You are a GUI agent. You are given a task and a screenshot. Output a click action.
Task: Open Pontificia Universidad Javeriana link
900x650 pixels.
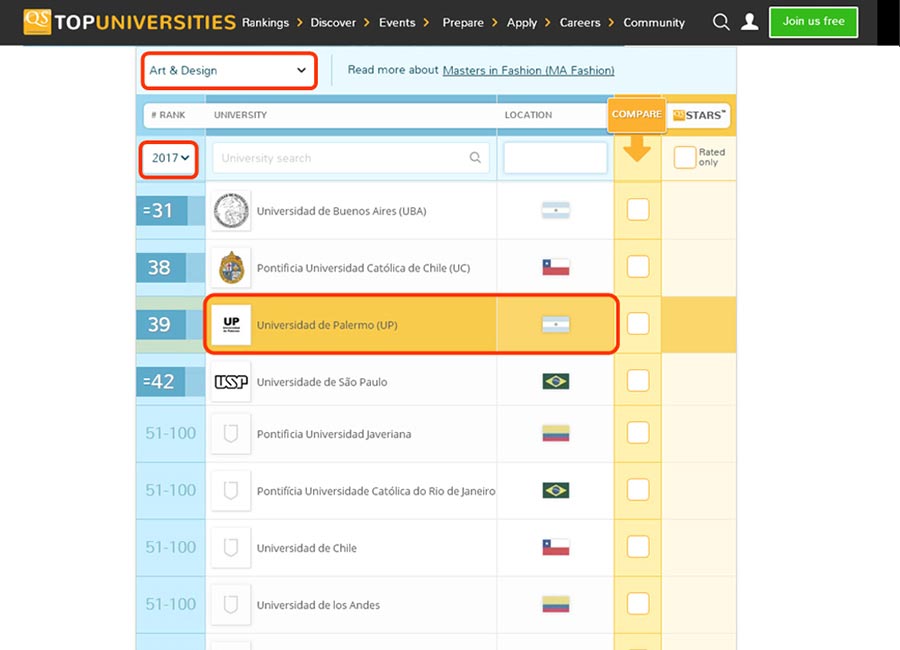333,434
